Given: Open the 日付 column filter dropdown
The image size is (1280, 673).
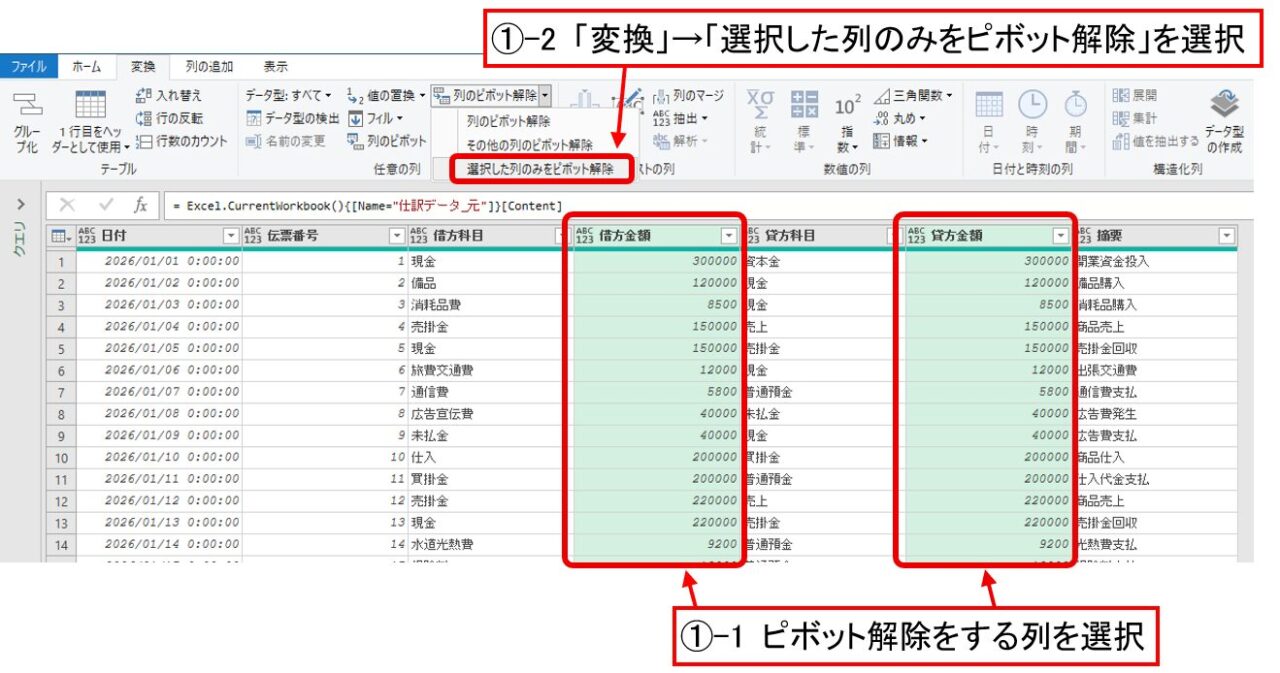Looking at the screenshot, I should [x=231, y=236].
